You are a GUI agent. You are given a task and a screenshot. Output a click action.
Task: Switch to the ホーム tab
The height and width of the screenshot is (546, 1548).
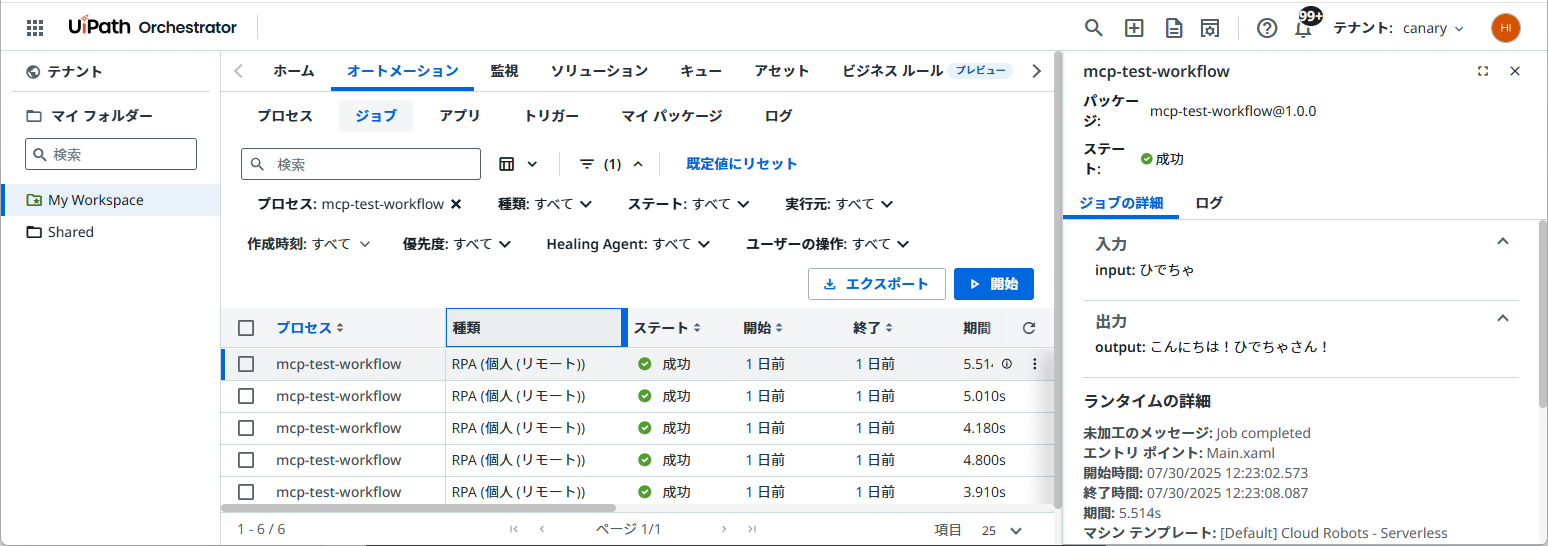(294, 71)
